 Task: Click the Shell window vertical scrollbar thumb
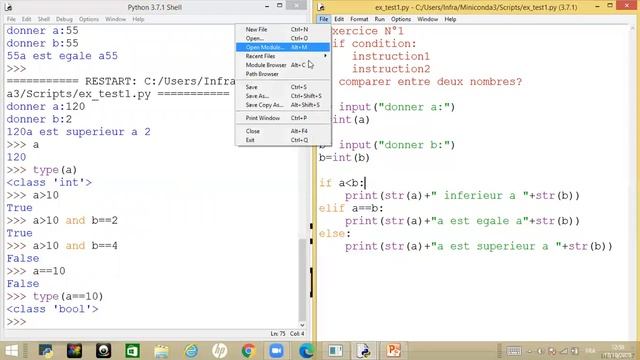pyautogui.click(x=302, y=280)
